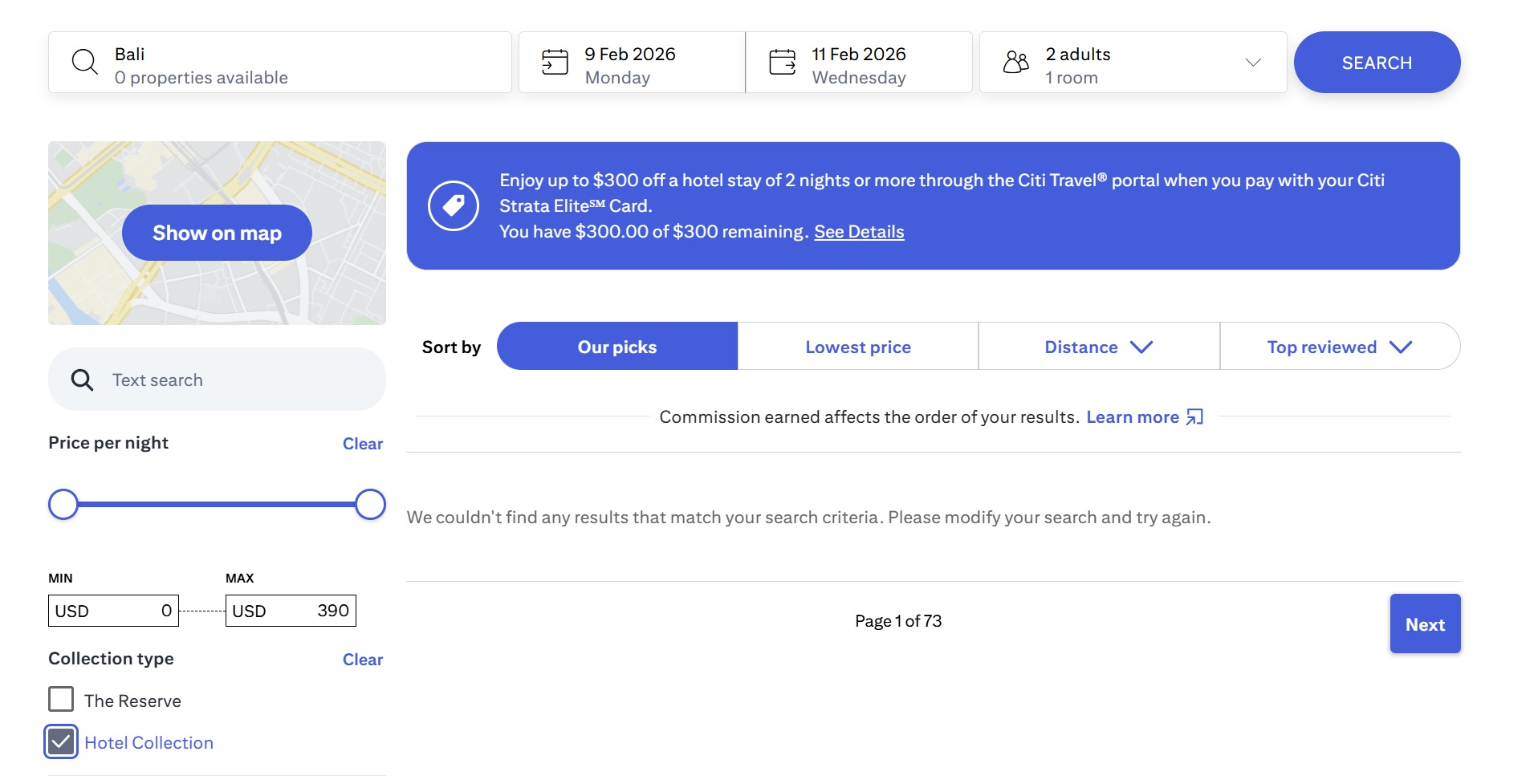Click the check-out calendar icon
1534x784 pixels.
[782, 62]
